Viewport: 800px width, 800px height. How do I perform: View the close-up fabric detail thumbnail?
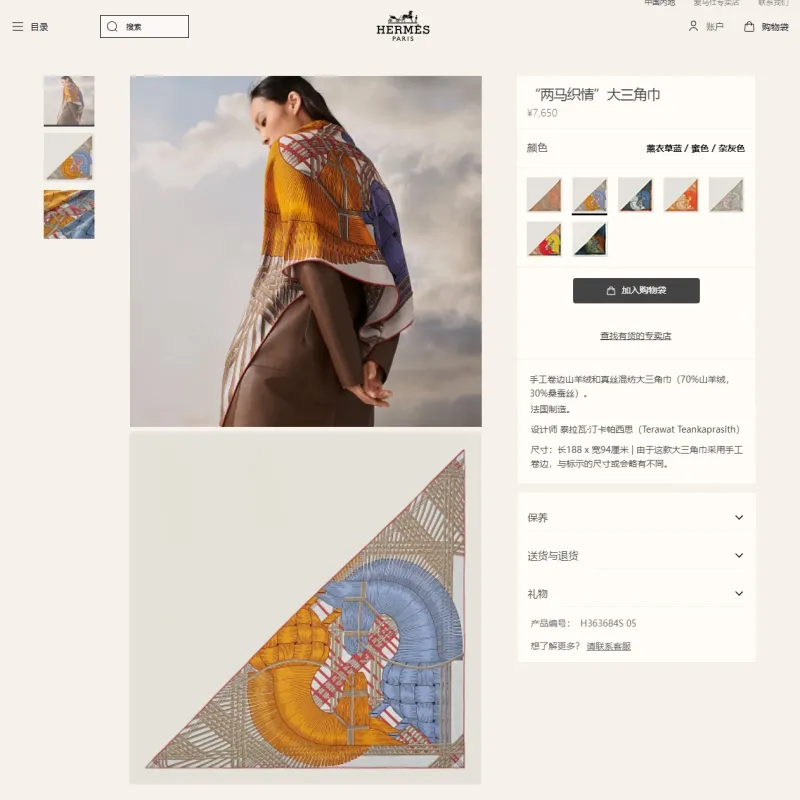coord(69,214)
